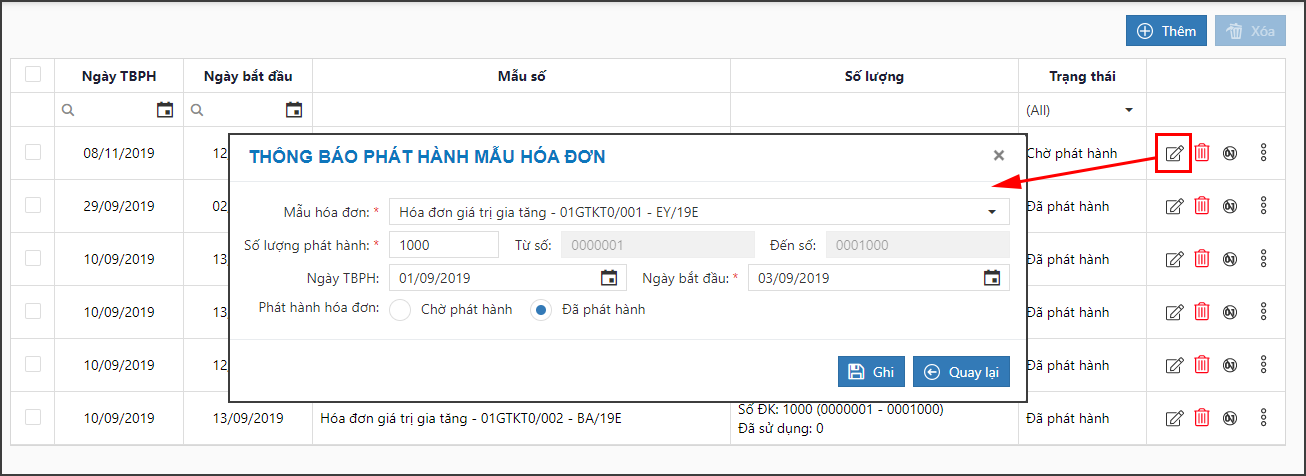Open three-dot menu for 29/09/2019 row

click(1263, 205)
